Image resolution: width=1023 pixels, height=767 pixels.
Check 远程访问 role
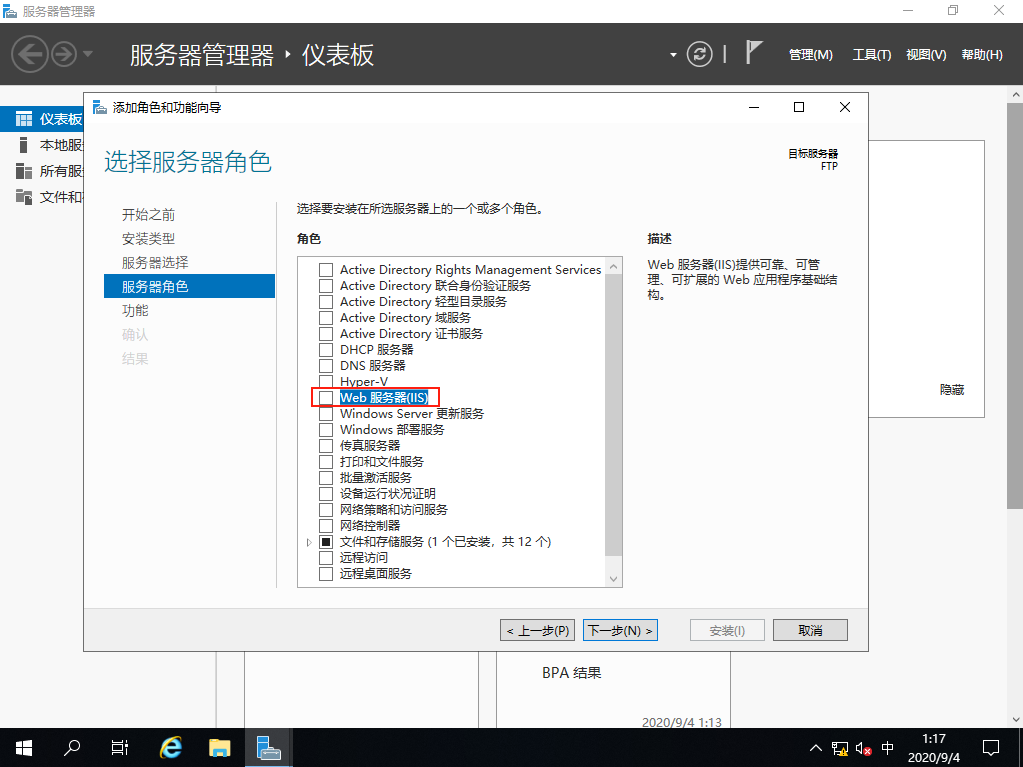(326, 558)
